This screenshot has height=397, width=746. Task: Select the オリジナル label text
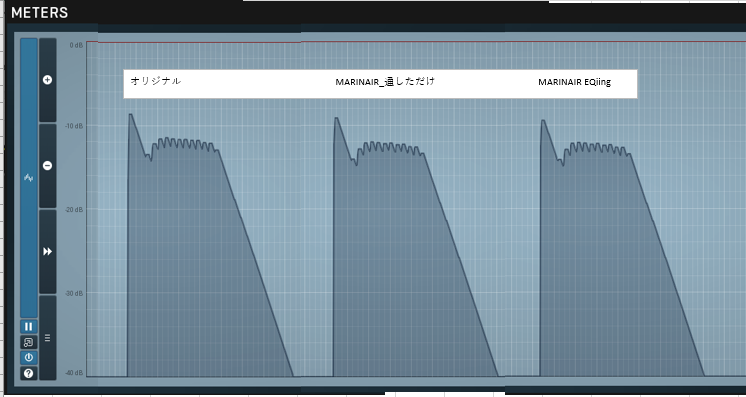(156, 81)
